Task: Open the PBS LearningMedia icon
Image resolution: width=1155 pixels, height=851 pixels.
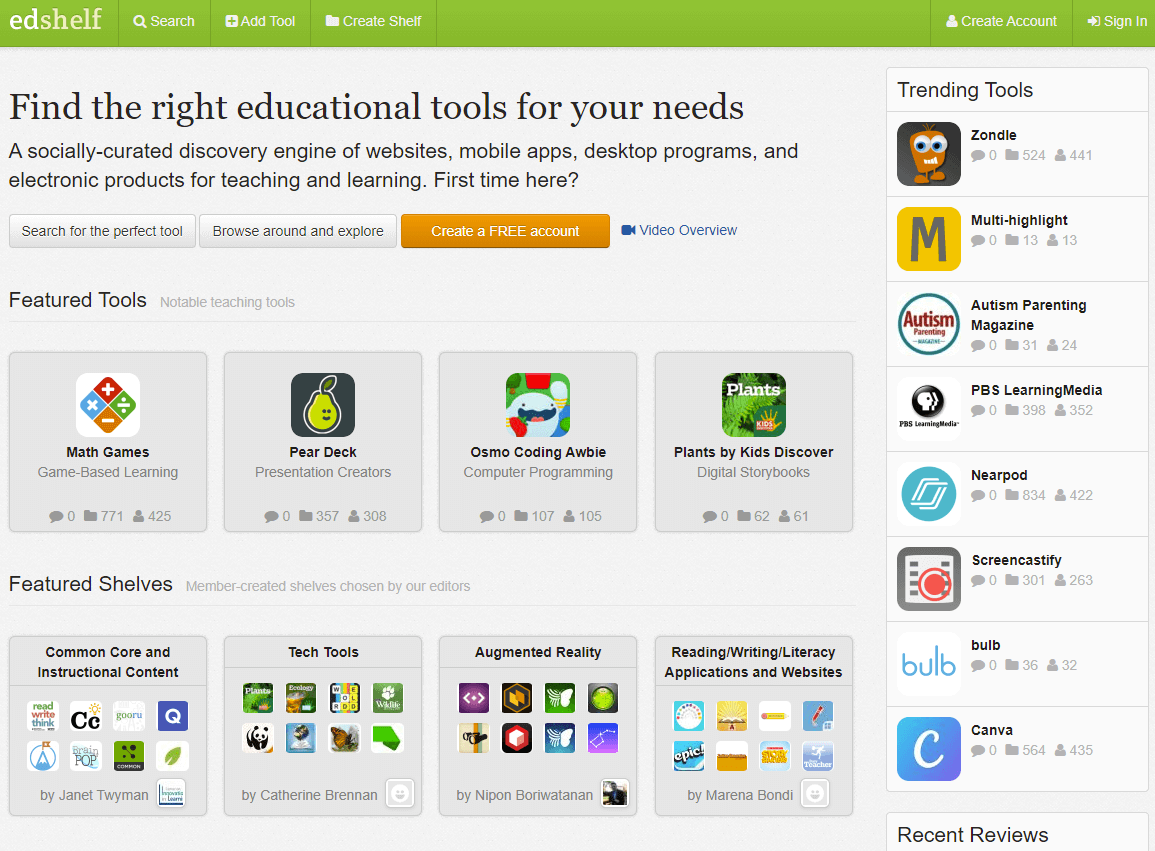Action: click(x=929, y=409)
